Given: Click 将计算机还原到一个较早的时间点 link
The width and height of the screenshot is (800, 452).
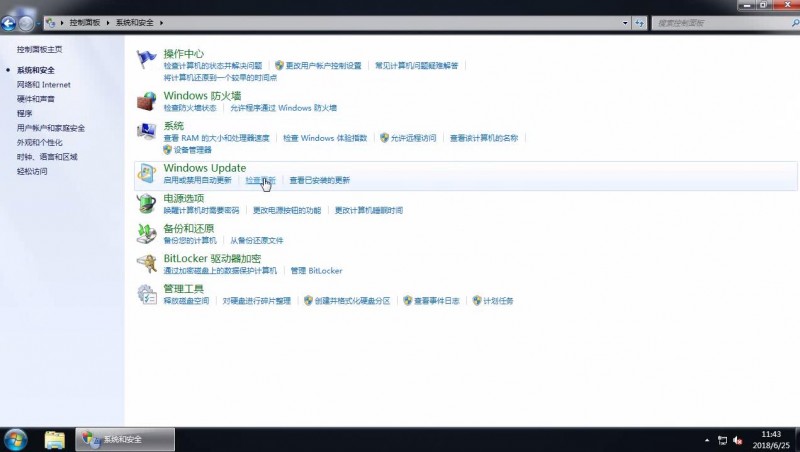Looking at the screenshot, I should [x=220, y=78].
